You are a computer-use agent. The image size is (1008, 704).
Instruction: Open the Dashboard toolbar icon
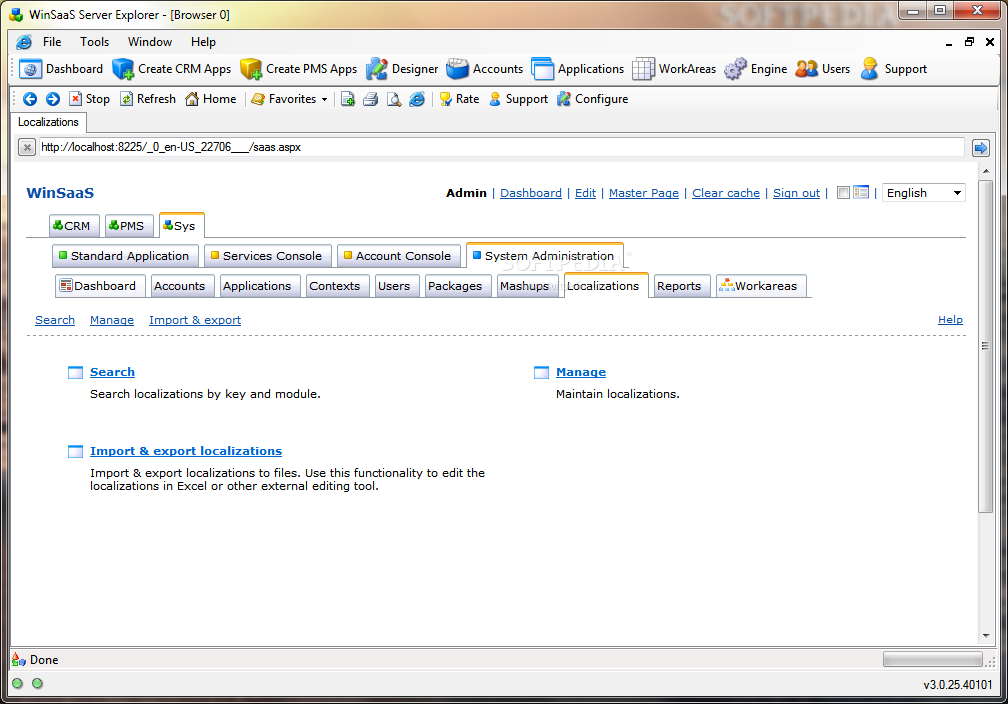click(30, 69)
